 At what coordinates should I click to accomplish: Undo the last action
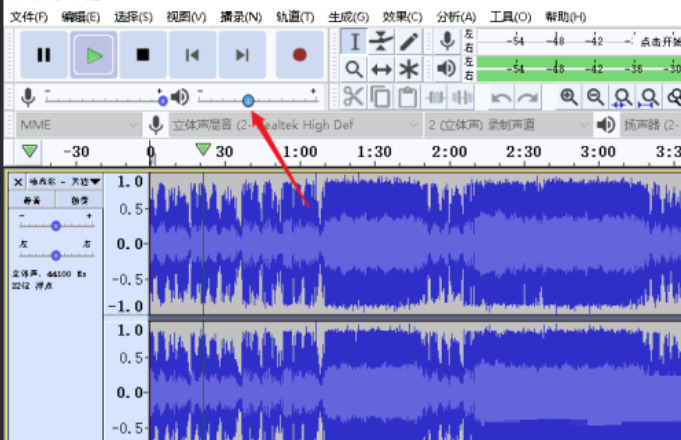click(501, 97)
